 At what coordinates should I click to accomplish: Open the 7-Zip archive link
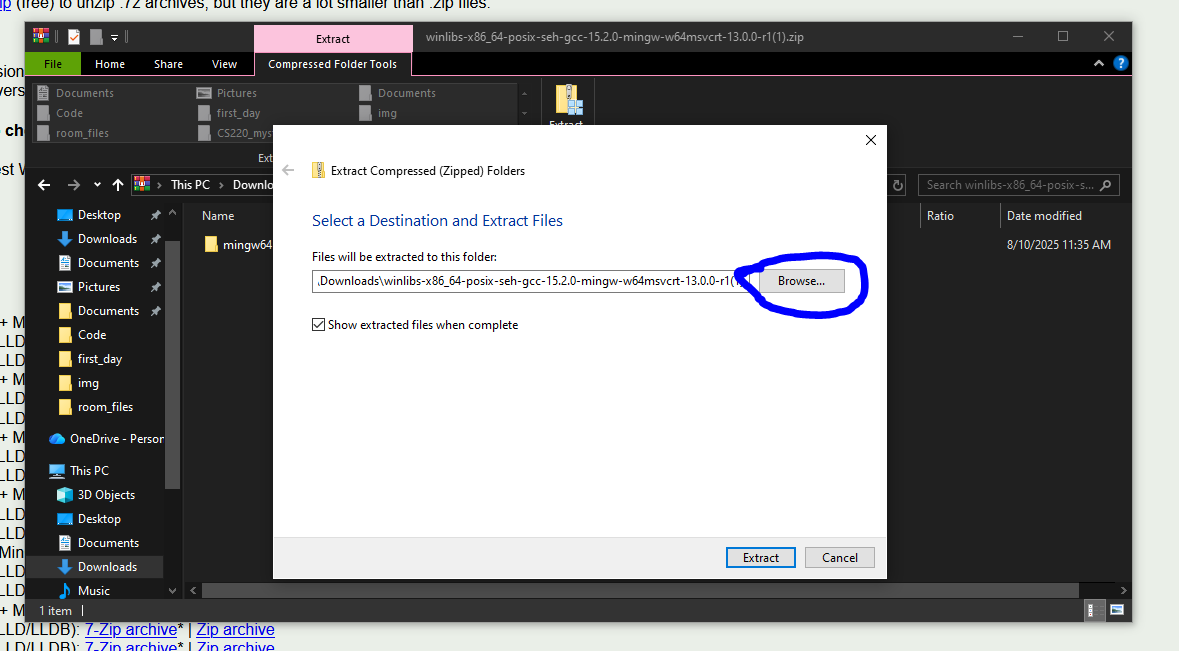(x=131, y=629)
